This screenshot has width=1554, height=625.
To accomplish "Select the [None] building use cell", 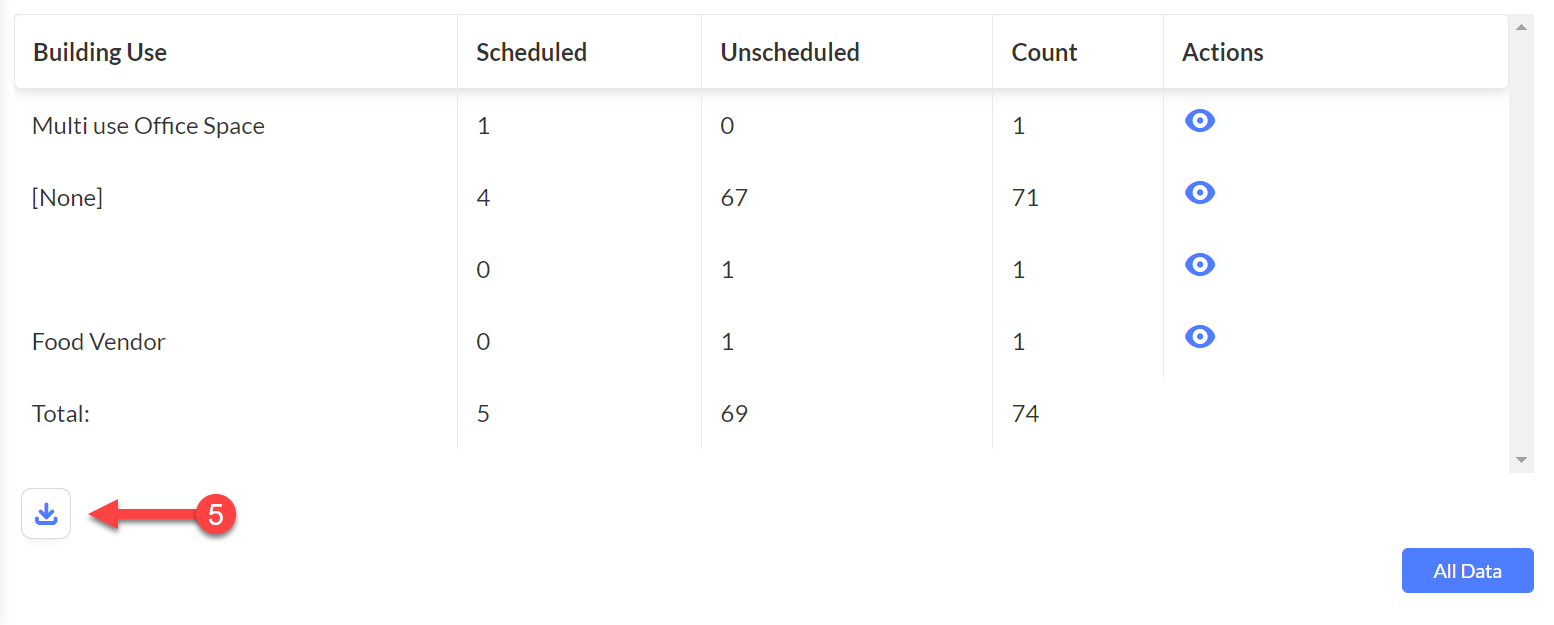I will pyautogui.click(x=67, y=198).
